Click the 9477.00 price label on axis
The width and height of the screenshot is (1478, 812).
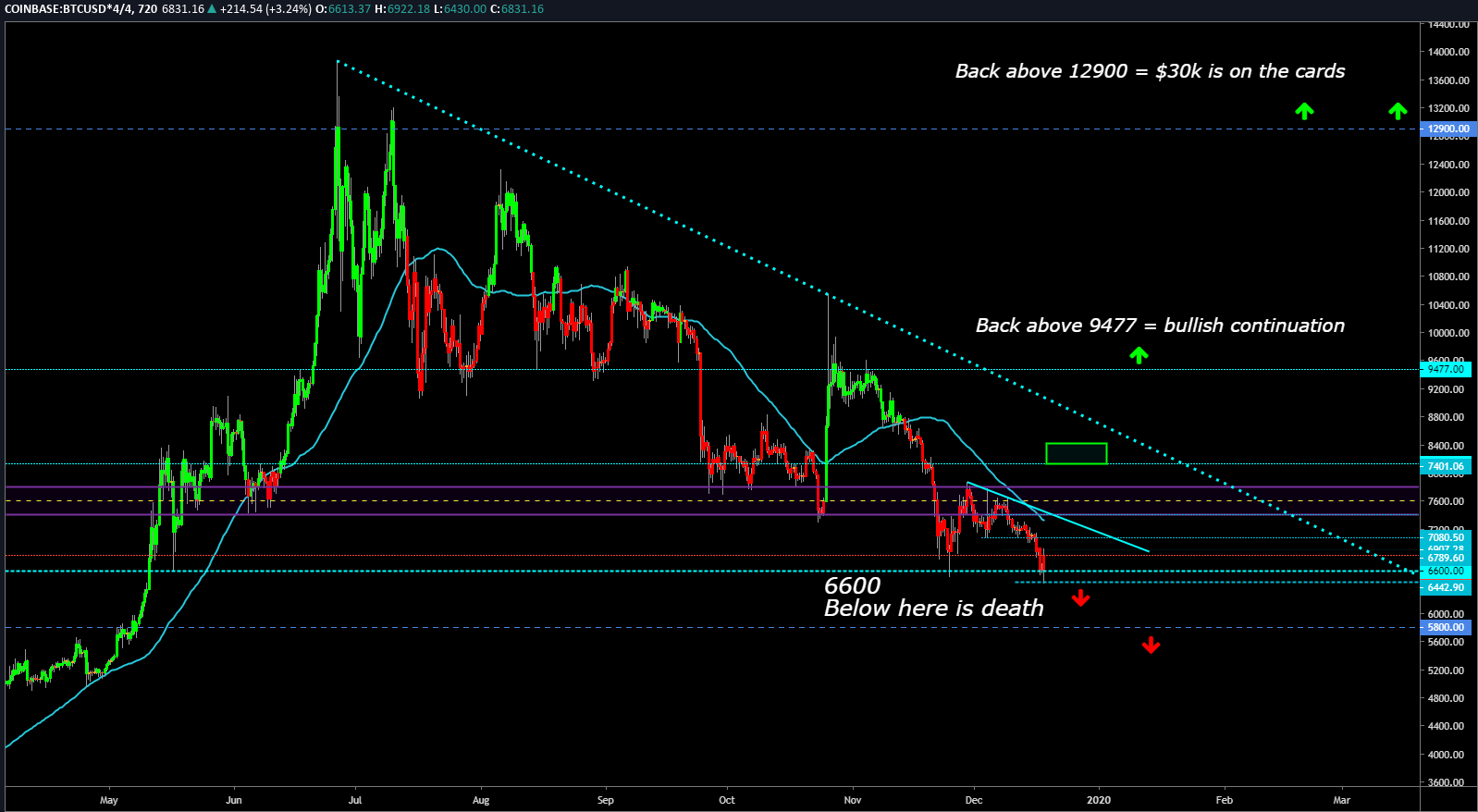(1447, 369)
